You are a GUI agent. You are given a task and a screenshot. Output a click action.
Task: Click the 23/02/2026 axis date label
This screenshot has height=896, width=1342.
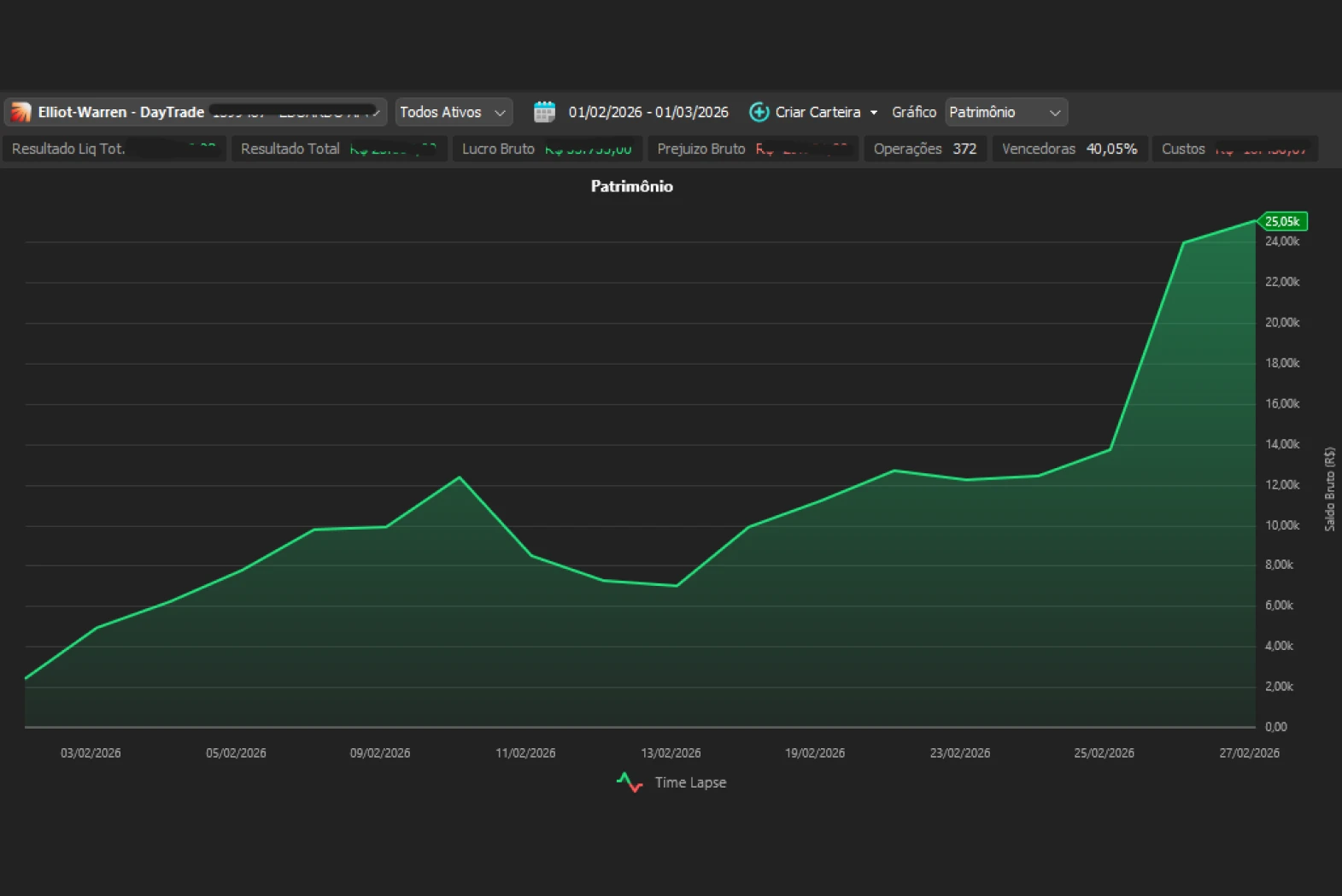click(x=960, y=753)
